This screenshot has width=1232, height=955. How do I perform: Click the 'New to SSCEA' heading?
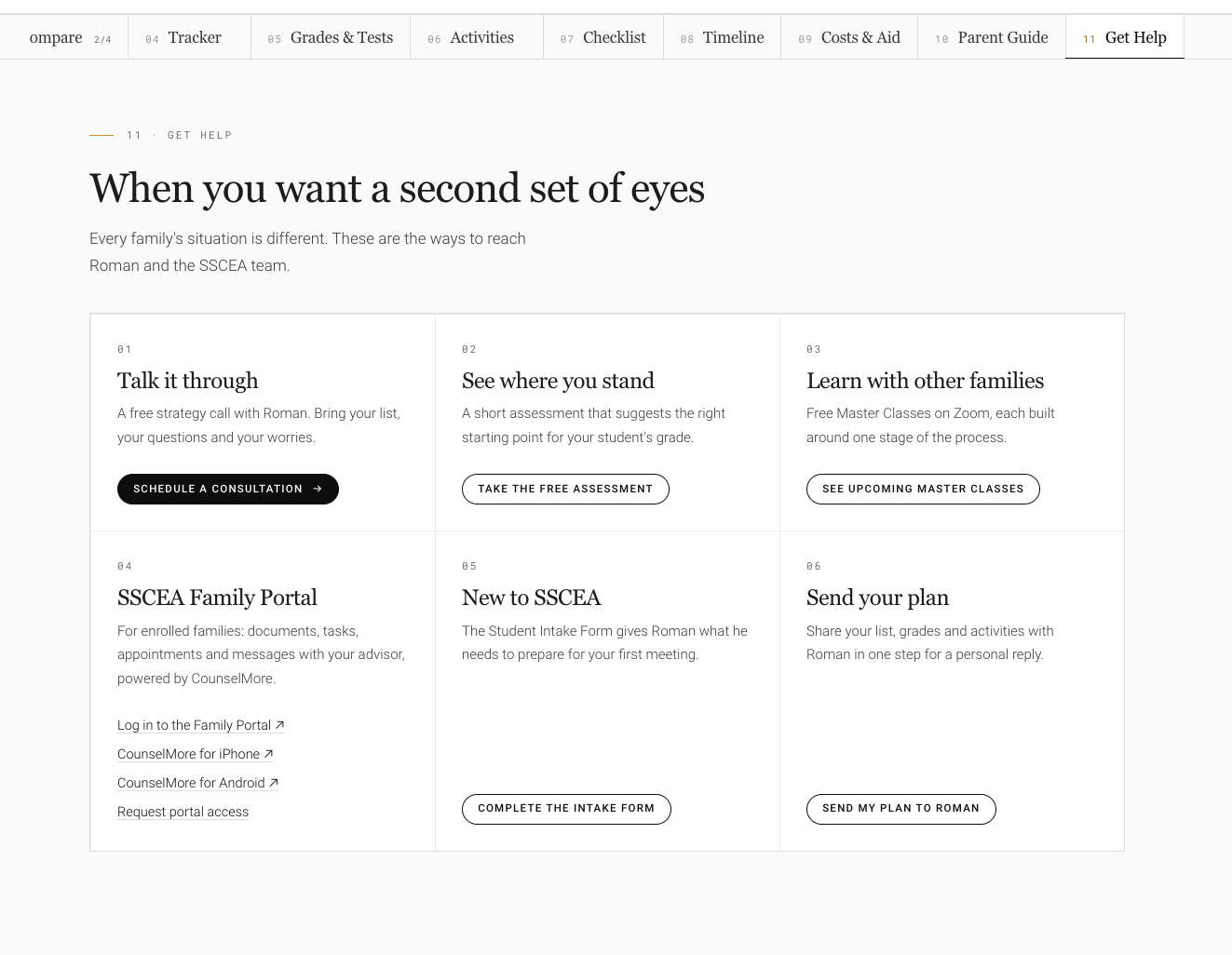click(x=532, y=598)
